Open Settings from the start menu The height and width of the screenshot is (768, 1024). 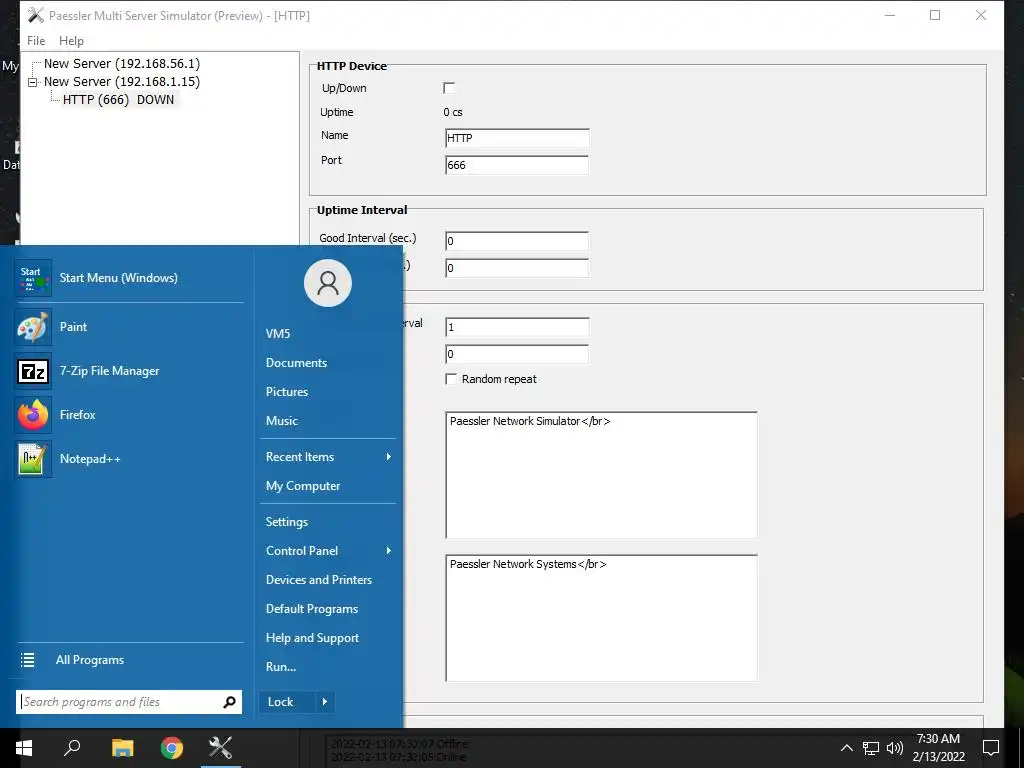(287, 522)
